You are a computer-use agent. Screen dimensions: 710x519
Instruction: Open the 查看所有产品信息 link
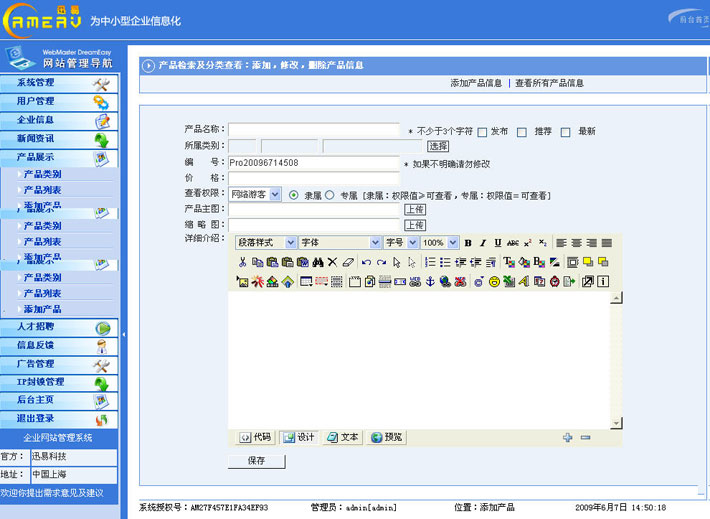[549, 83]
